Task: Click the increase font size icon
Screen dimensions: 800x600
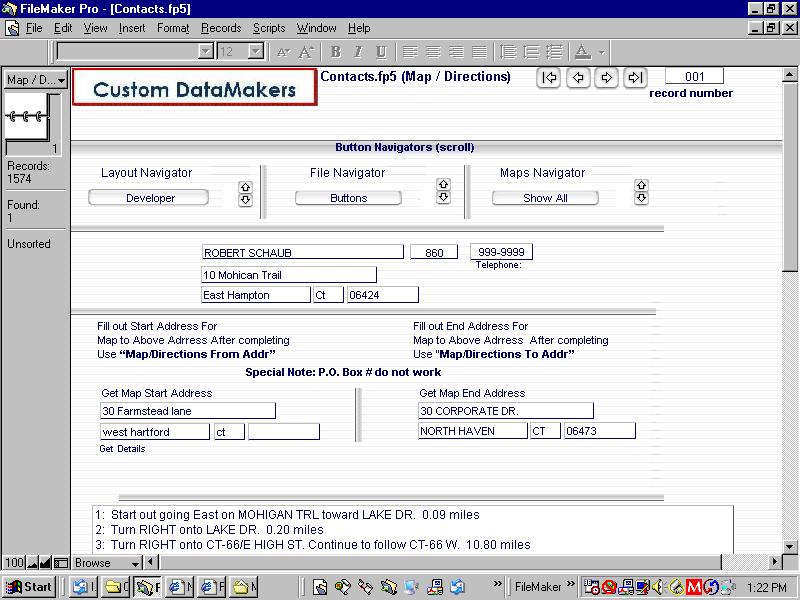Action: pos(306,52)
